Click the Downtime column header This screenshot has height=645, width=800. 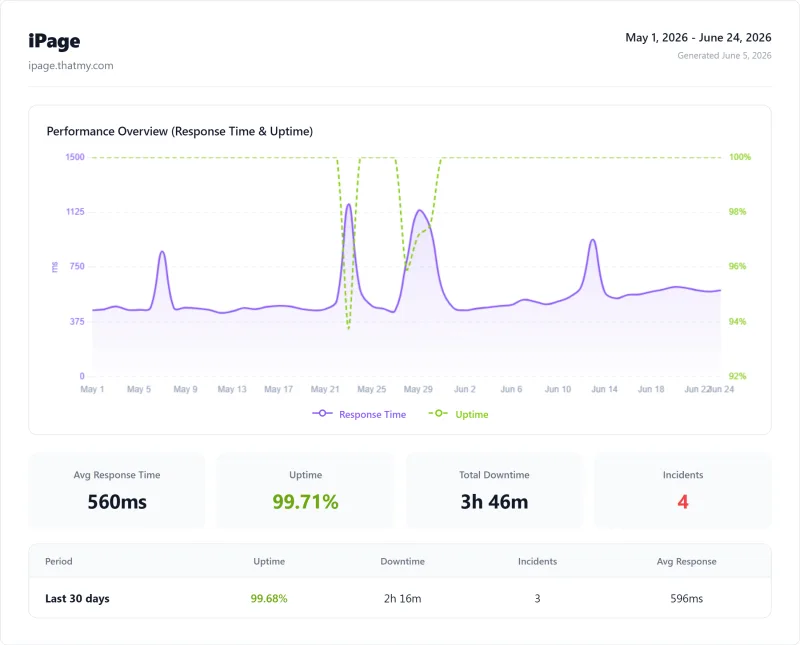403,561
